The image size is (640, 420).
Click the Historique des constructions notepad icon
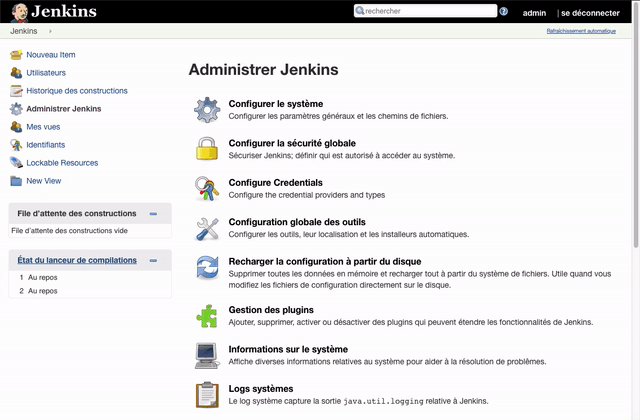pyautogui.click(x=16, y=91)
